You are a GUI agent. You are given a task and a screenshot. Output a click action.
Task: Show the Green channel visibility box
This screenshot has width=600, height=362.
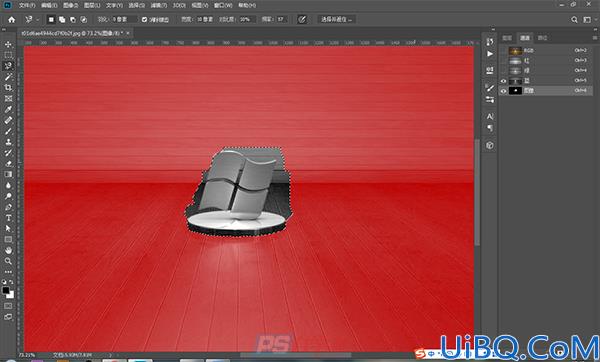(504, 71)
